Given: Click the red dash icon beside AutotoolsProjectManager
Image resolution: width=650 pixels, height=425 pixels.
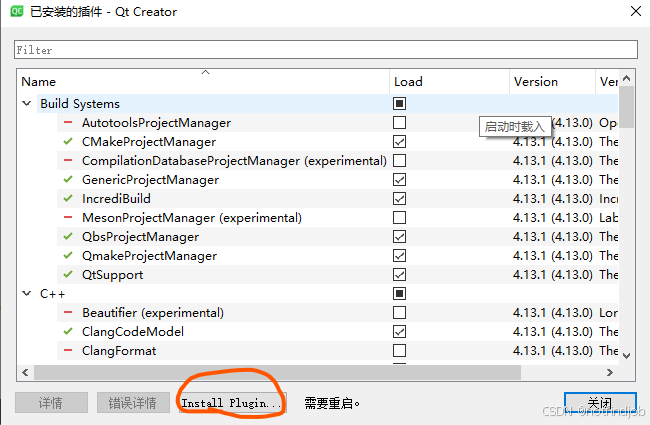Looking at the screenshot, I should 68,122.
